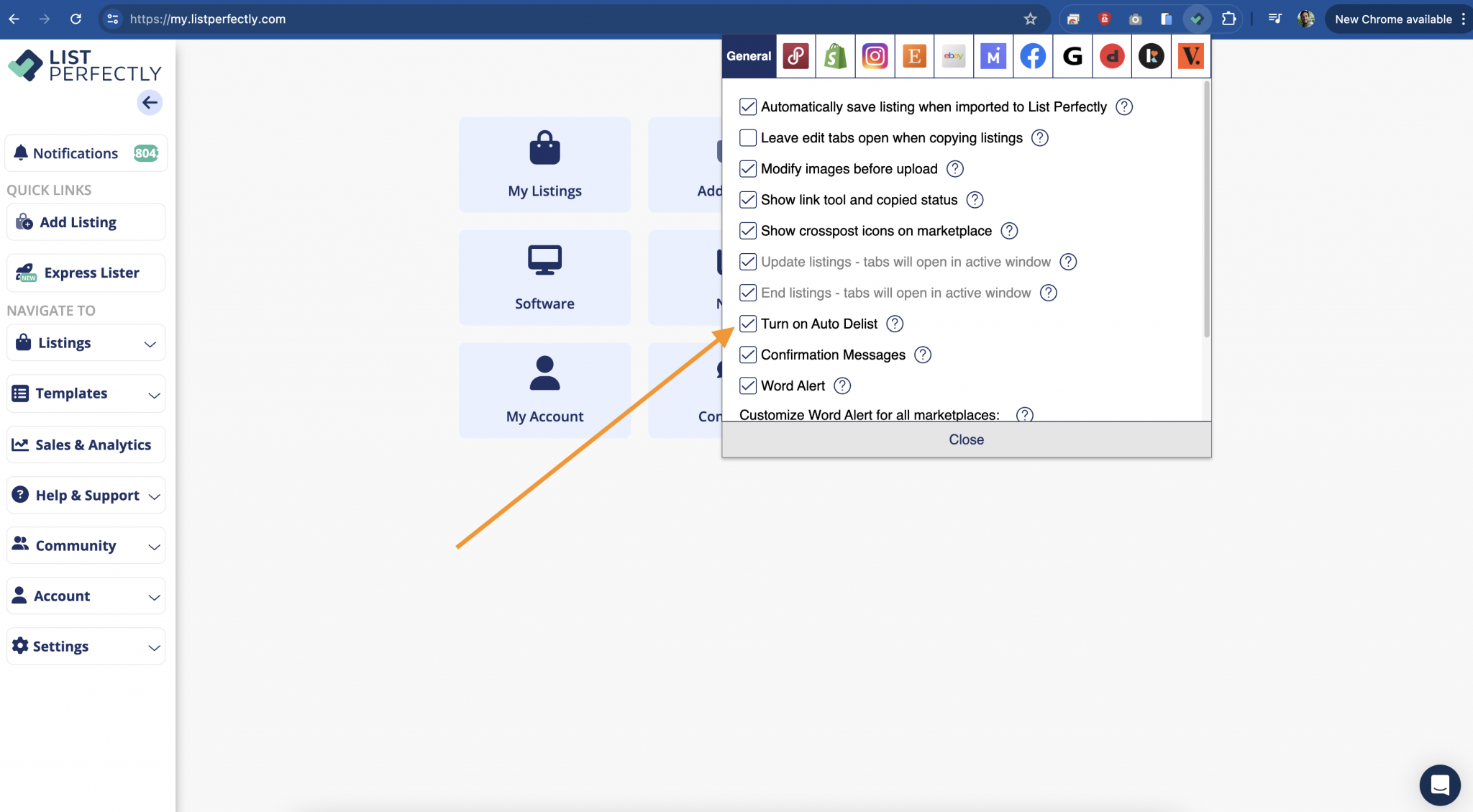
Task: Close the settings popup
Action: (x=966, y=439)
